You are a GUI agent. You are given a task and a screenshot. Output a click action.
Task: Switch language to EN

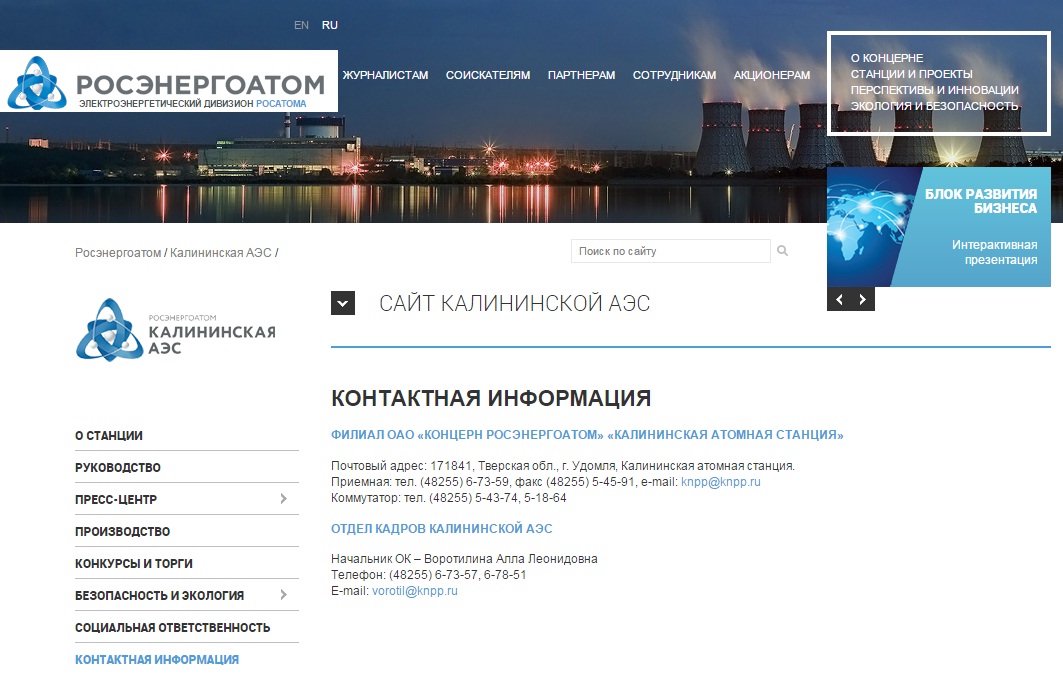coord(301,25)
